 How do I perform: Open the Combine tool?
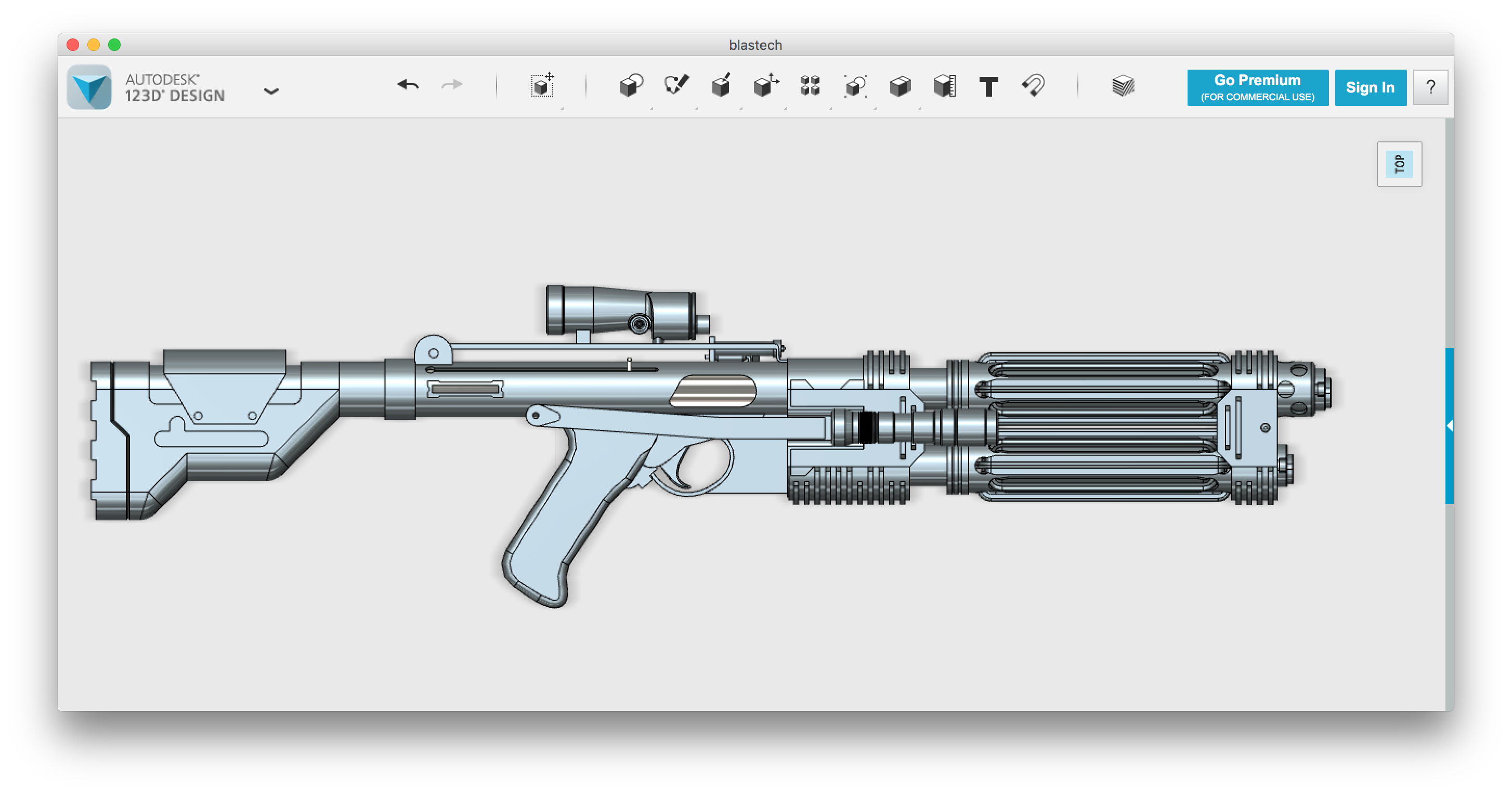coord(900,86)
